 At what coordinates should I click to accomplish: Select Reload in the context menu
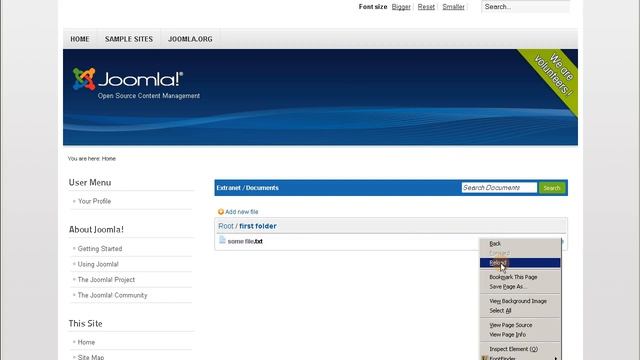[x=520, y=263]
